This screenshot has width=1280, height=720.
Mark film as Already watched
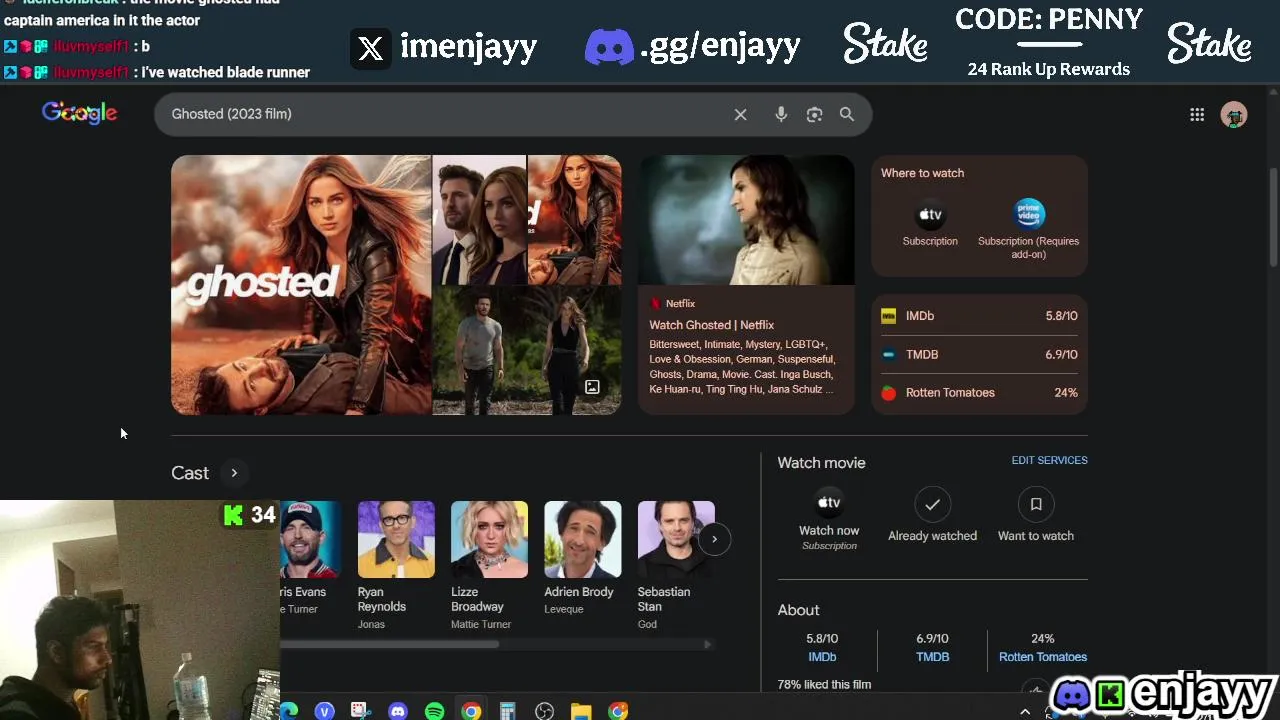pos(932,516)
